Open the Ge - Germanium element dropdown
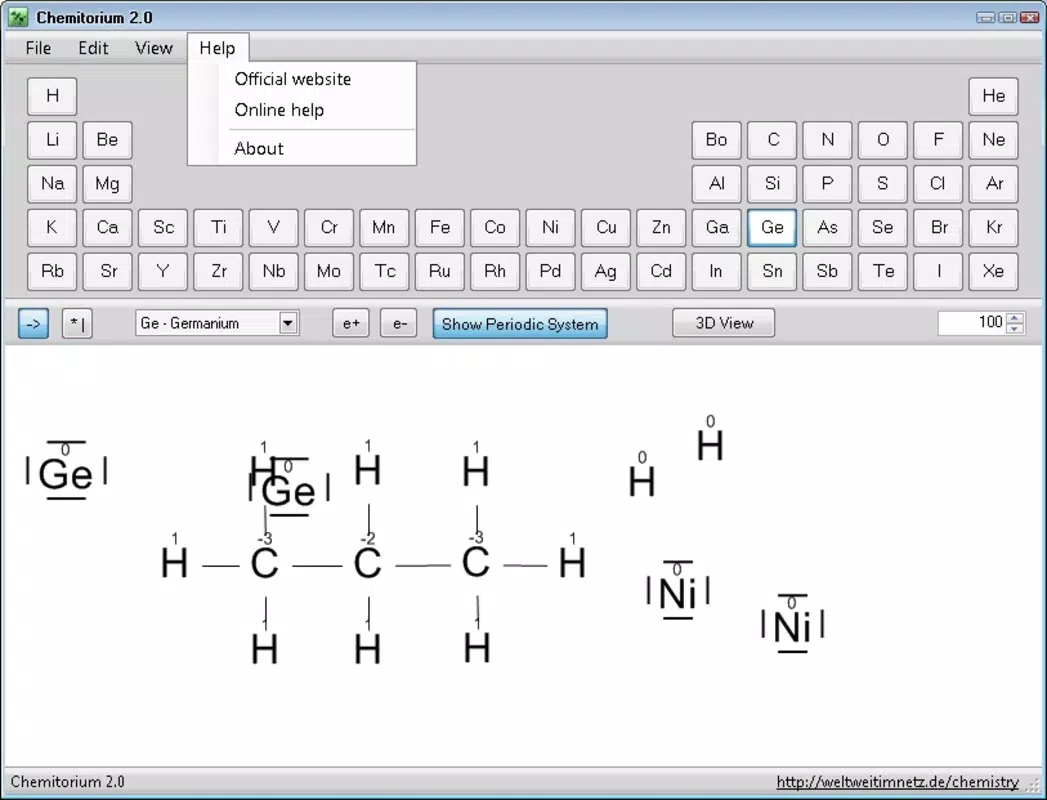The image size is (1047, 800). (x=288, y=323)
